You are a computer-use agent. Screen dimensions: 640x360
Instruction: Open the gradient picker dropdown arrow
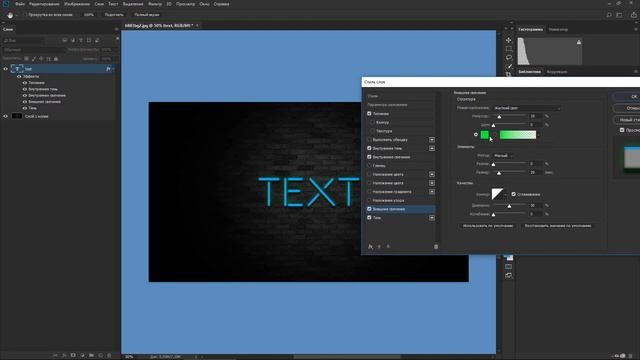click(539, 135)
